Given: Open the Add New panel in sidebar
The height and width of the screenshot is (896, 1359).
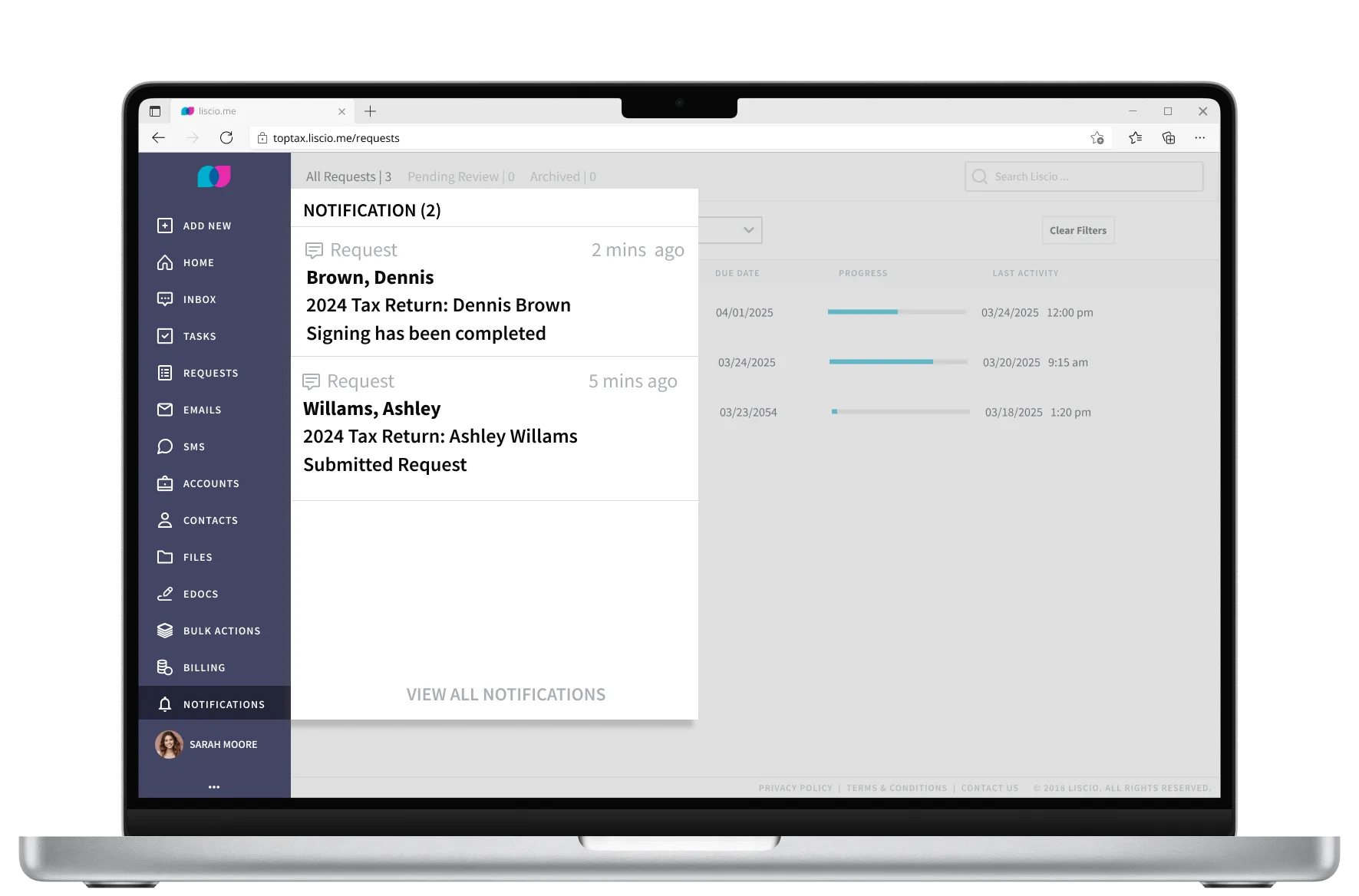Looking at the screenshot, I should point(206,226).
